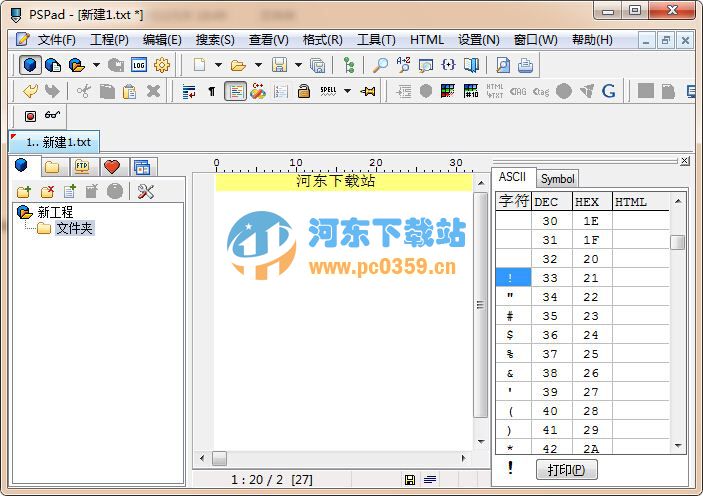Image resolution: width=703 pixels, height=496 pixels.
Task: Click the add file to project icon
Action: click(69, 191)
